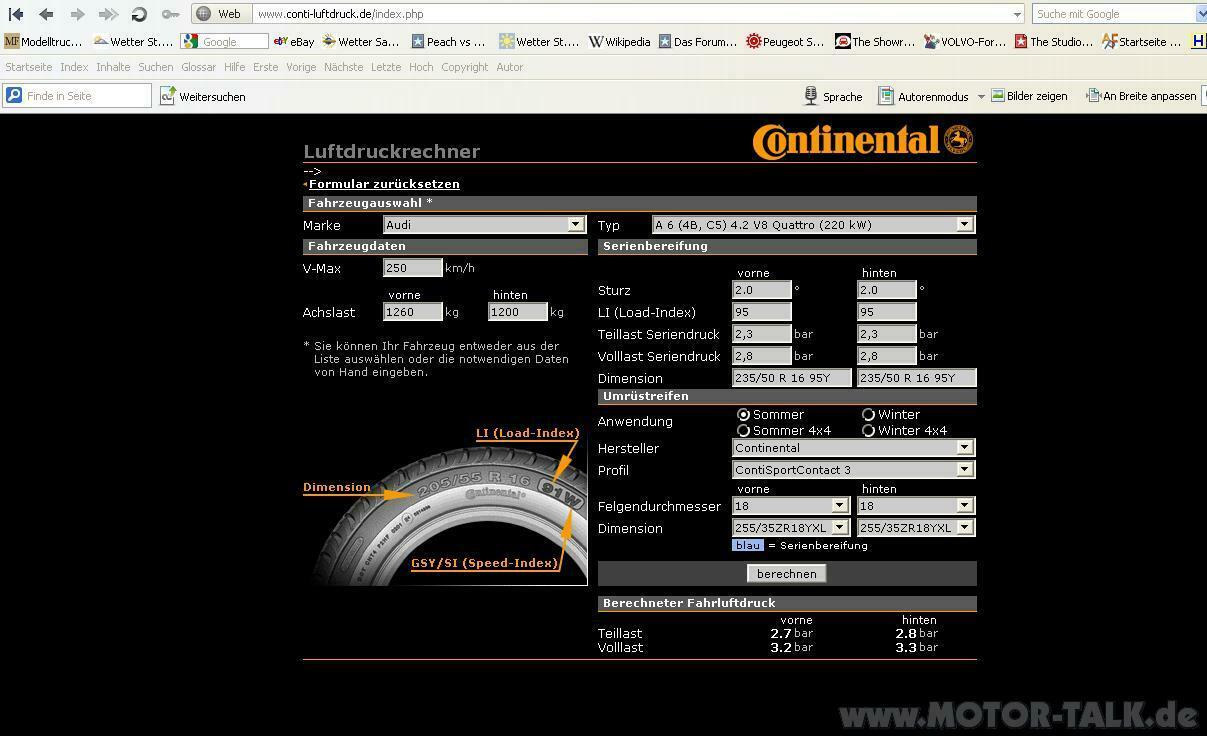Open the The Showr... bookmark
Screen dimensions: 1207x736
[x=875, y=41]
